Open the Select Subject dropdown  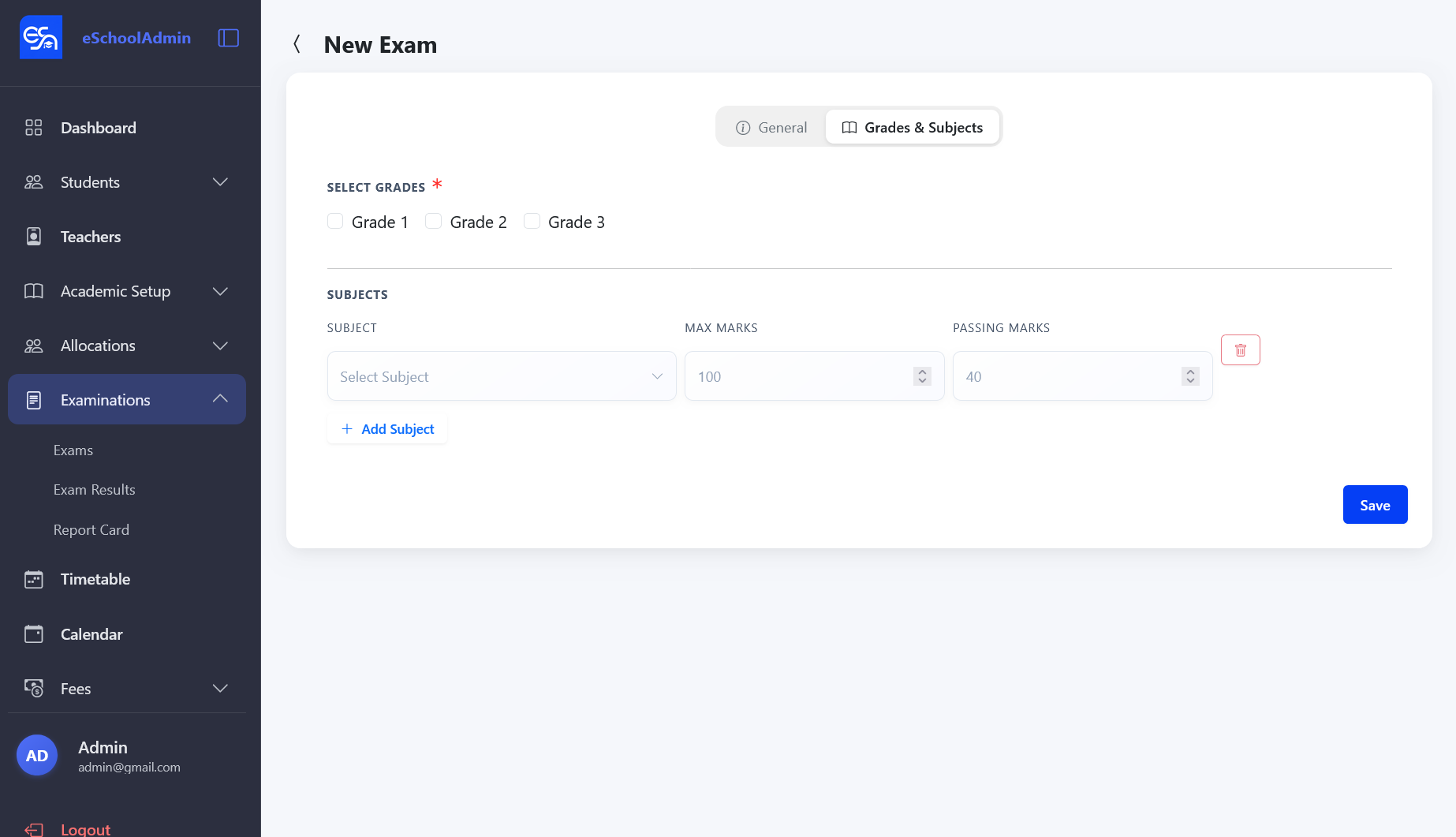click(x=502, y=376)
